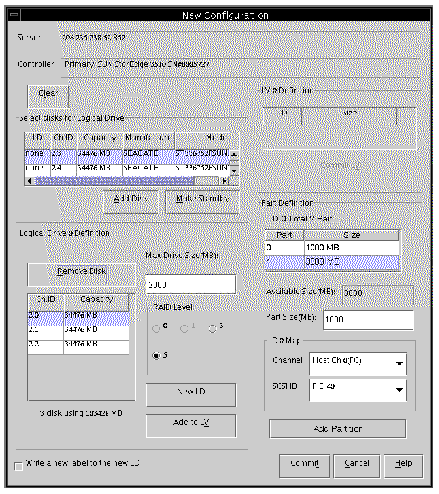Click the Size column header in Part table
Viewport: 439px width, 494px height.
[x=351, y=235]
